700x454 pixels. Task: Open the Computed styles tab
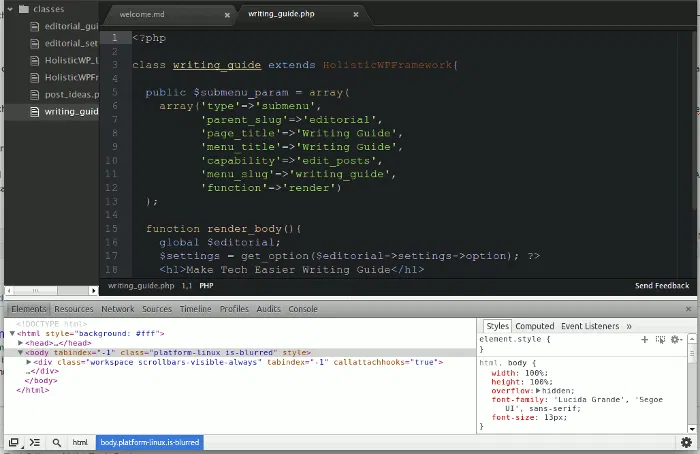click(534, 326)
